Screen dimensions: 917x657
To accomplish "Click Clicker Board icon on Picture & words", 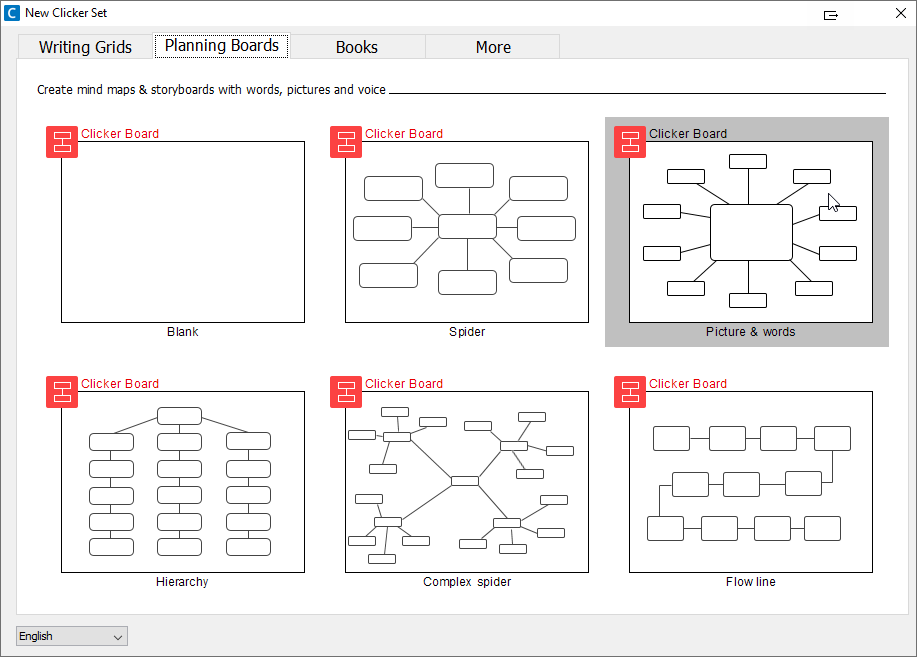I will click(630, 142).
